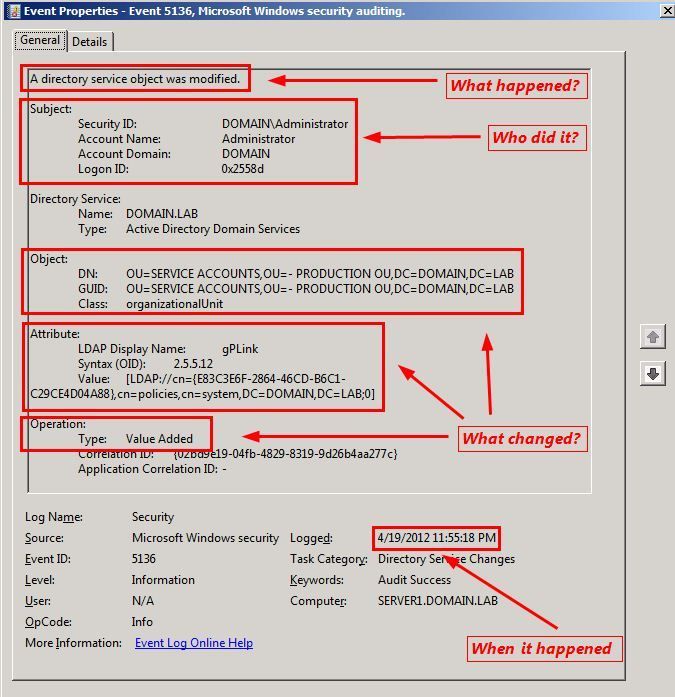Click the Directory Service name DOMAIN.LAB
Screen dimensions: 675x697
coord(162,214)
